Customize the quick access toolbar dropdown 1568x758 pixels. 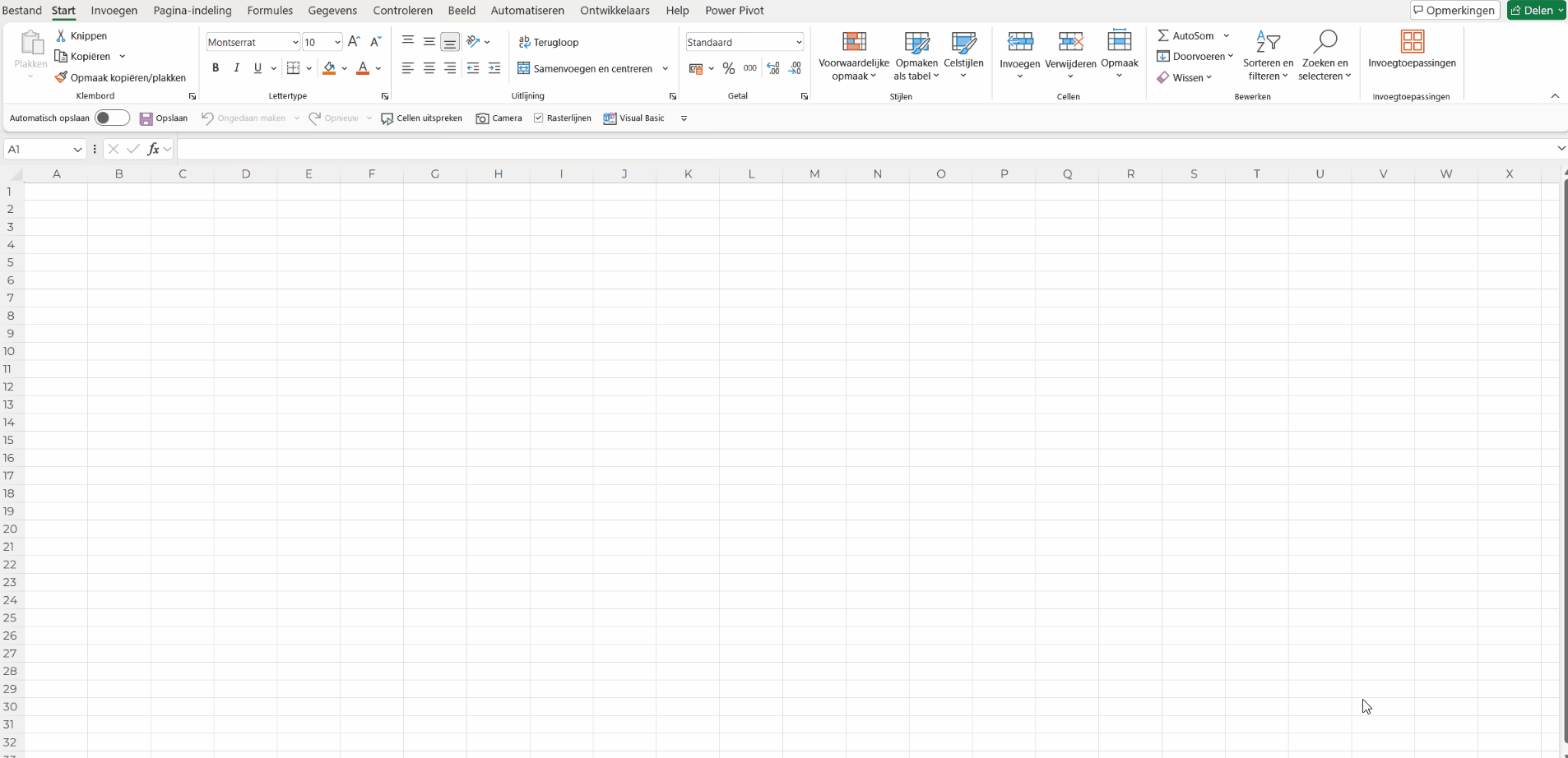tap(684, 118)
